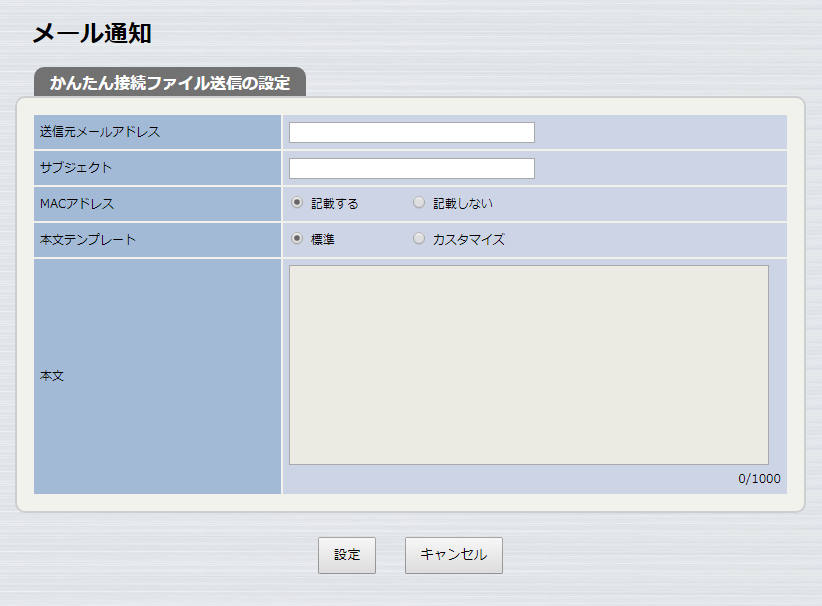Choose the 記載しない radio button
Image resolution: width=822 pixels, height=606 pixels.
pos(419,203)
